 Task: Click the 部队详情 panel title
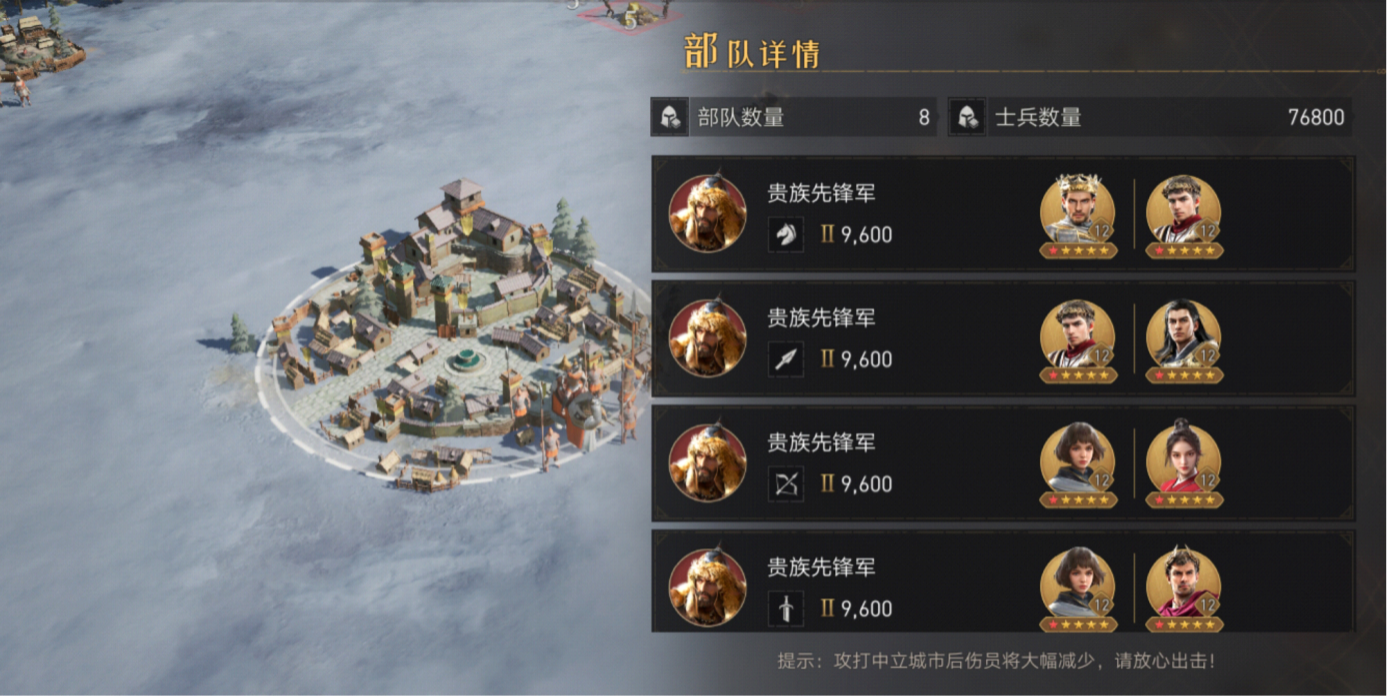(x=752, y=50)
